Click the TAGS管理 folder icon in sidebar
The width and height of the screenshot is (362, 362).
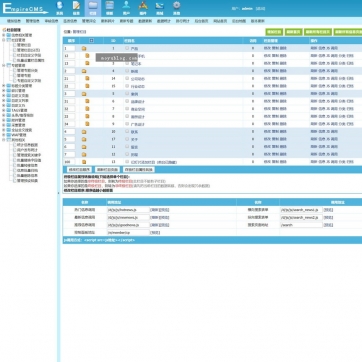click(9, 110)
